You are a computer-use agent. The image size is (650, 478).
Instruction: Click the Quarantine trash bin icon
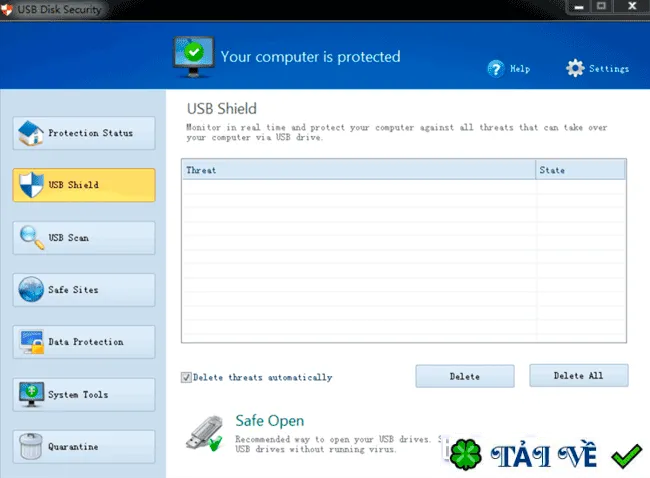pyautogui.click(x=31, y=446)
